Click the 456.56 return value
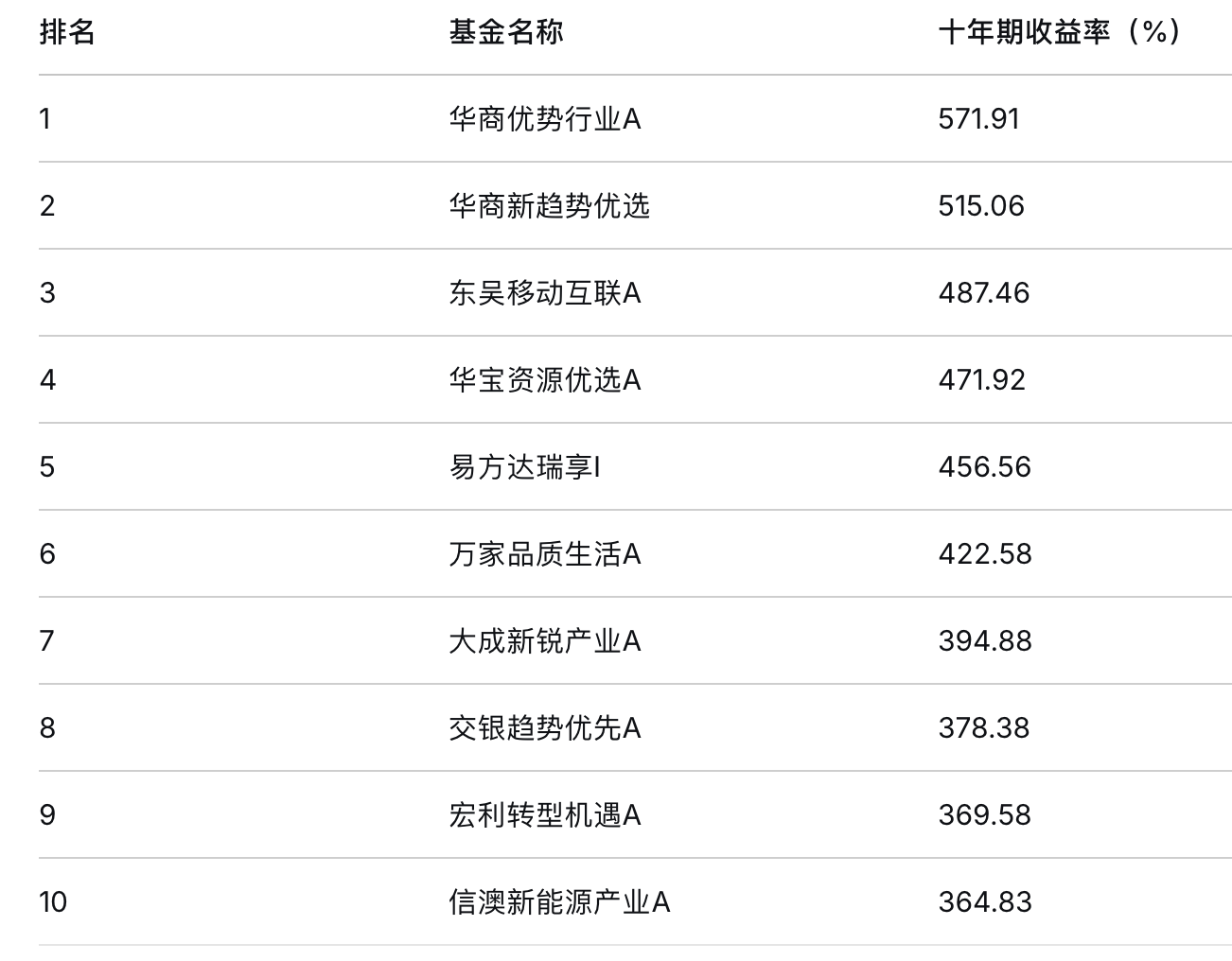This screenshot has width=1232, height=961. (985, 467)
